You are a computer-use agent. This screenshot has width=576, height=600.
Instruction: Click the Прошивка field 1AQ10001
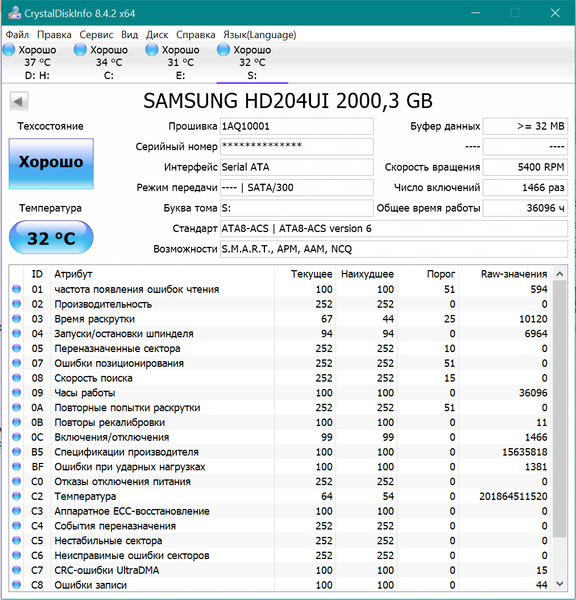point(297,126)
